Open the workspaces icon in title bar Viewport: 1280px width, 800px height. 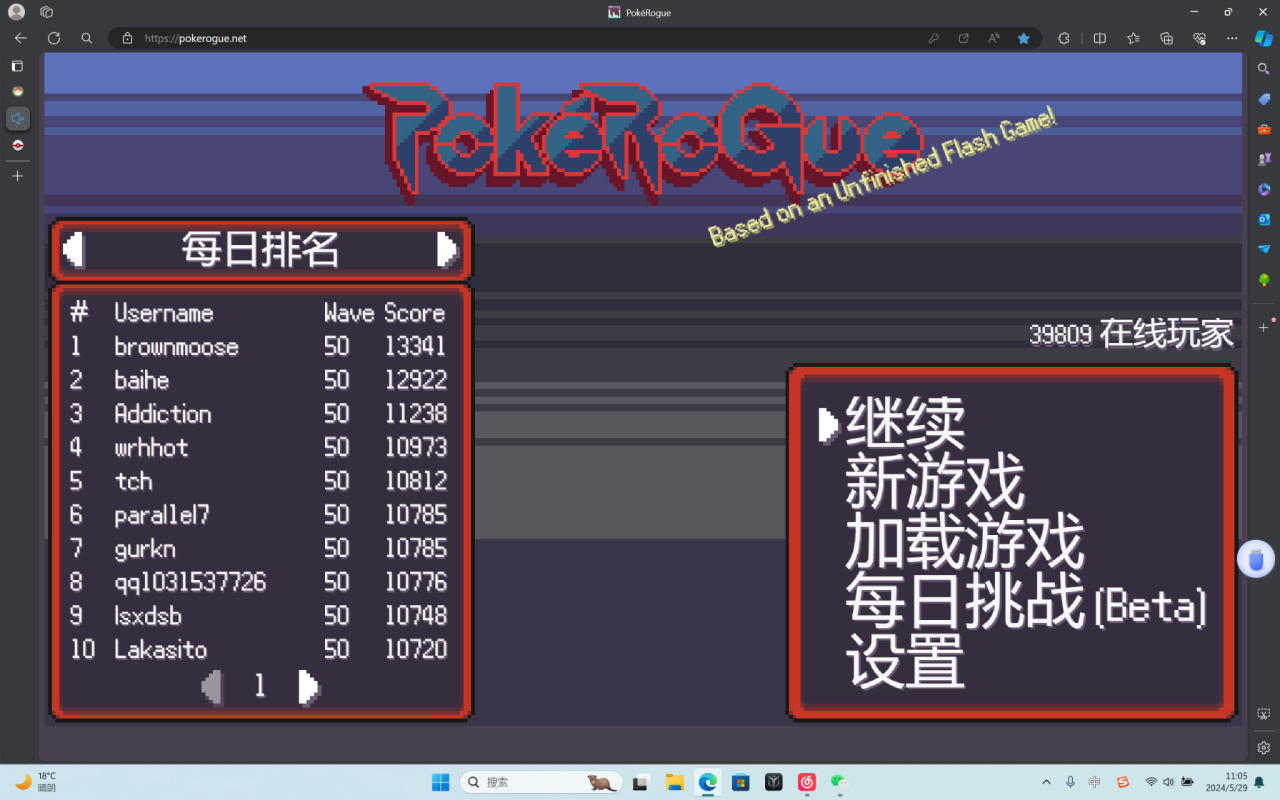click(x=47, y=12)
